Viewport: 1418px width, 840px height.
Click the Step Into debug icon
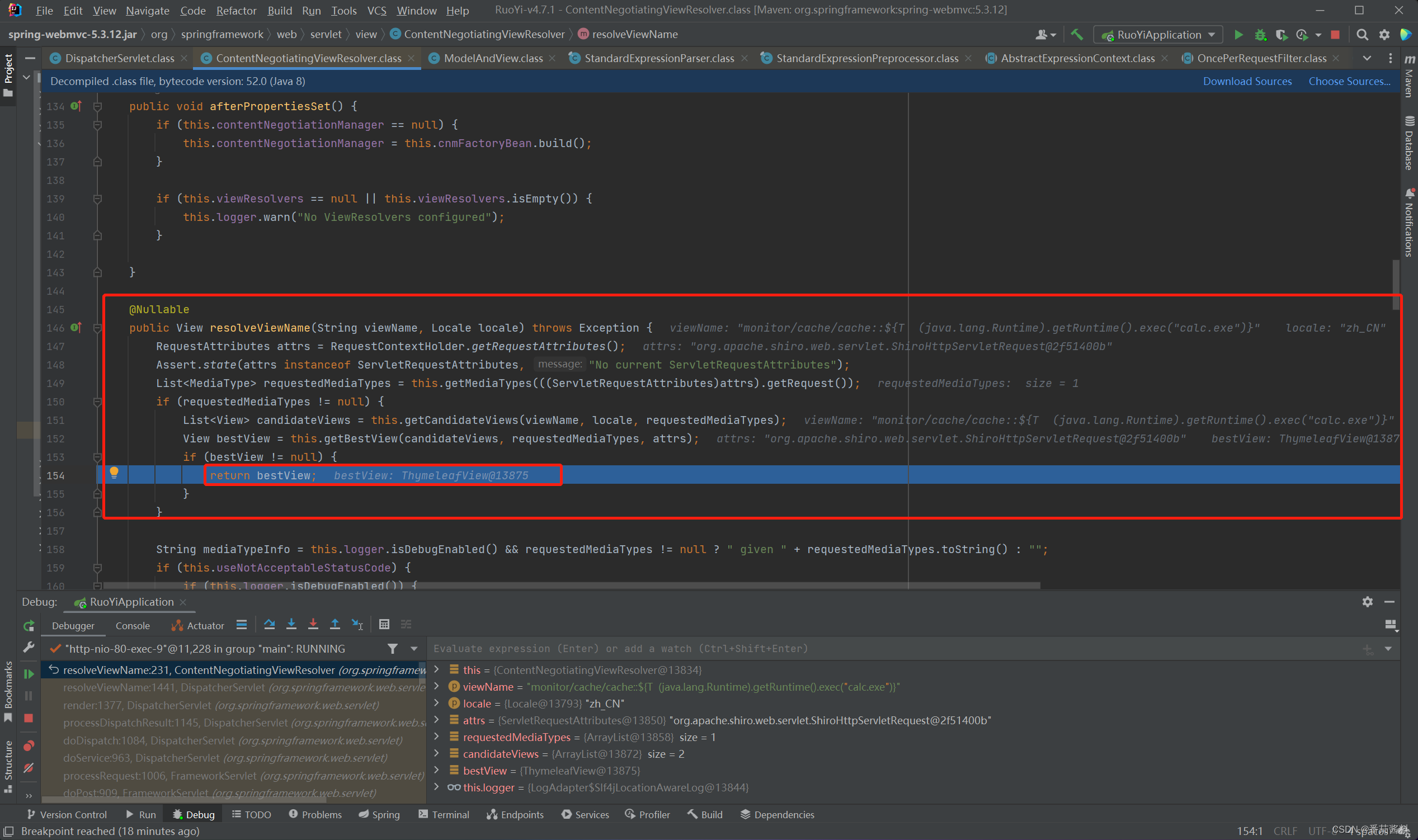pos(291,624)
